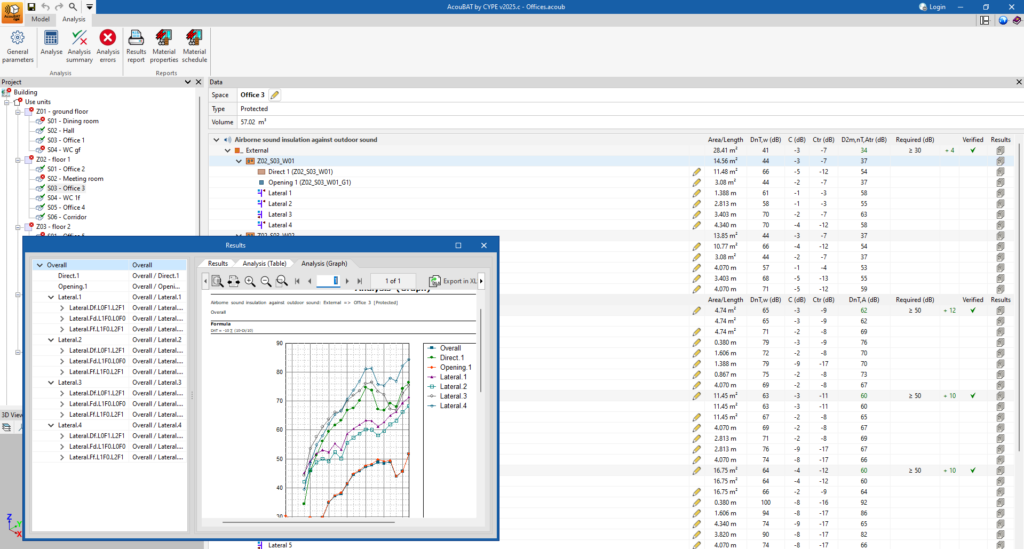Collapse the Overall node in Results tree

(38, 265)
